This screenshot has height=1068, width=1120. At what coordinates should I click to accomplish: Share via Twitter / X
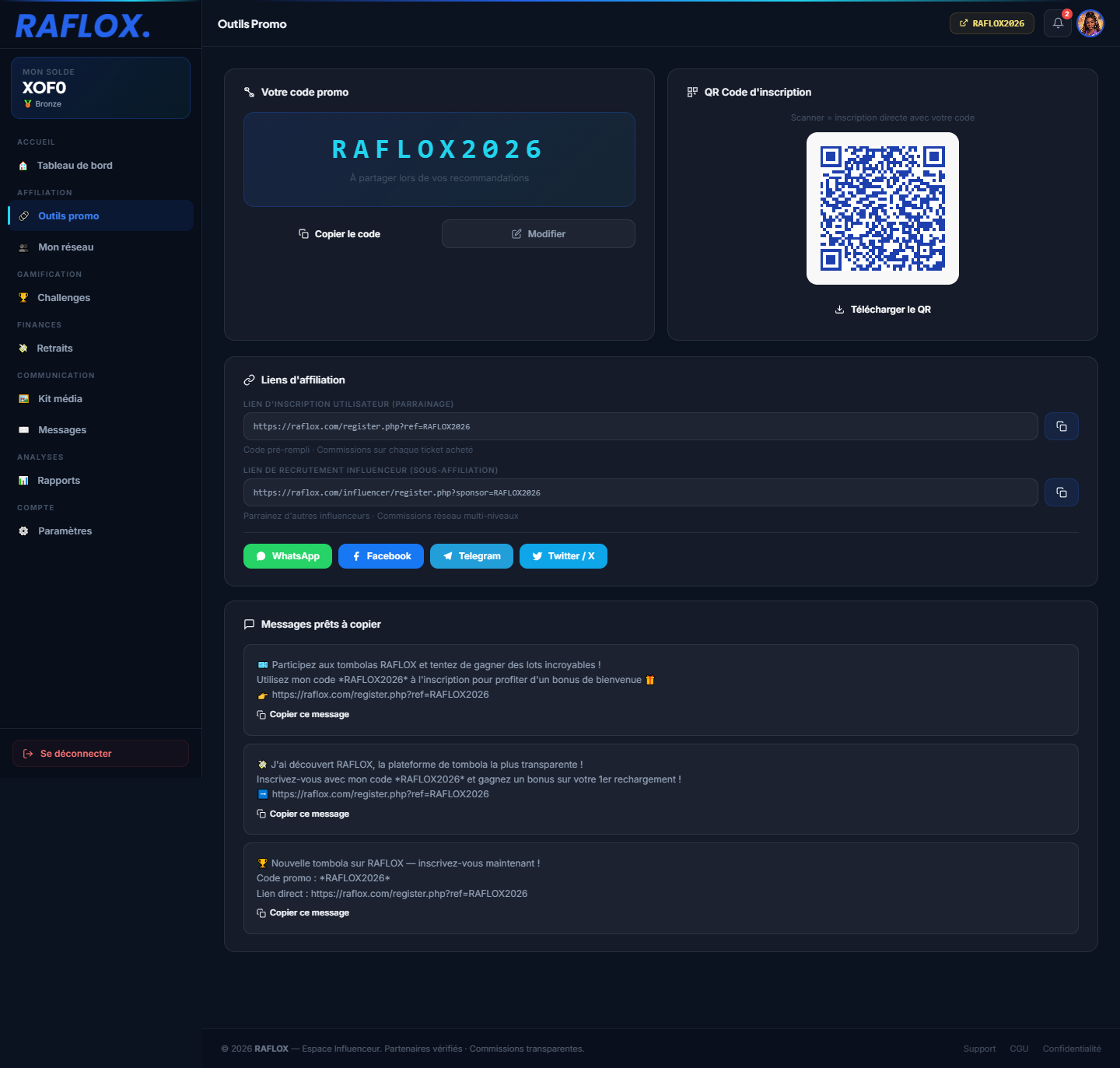pyautogui.click(x=563, y=556)
